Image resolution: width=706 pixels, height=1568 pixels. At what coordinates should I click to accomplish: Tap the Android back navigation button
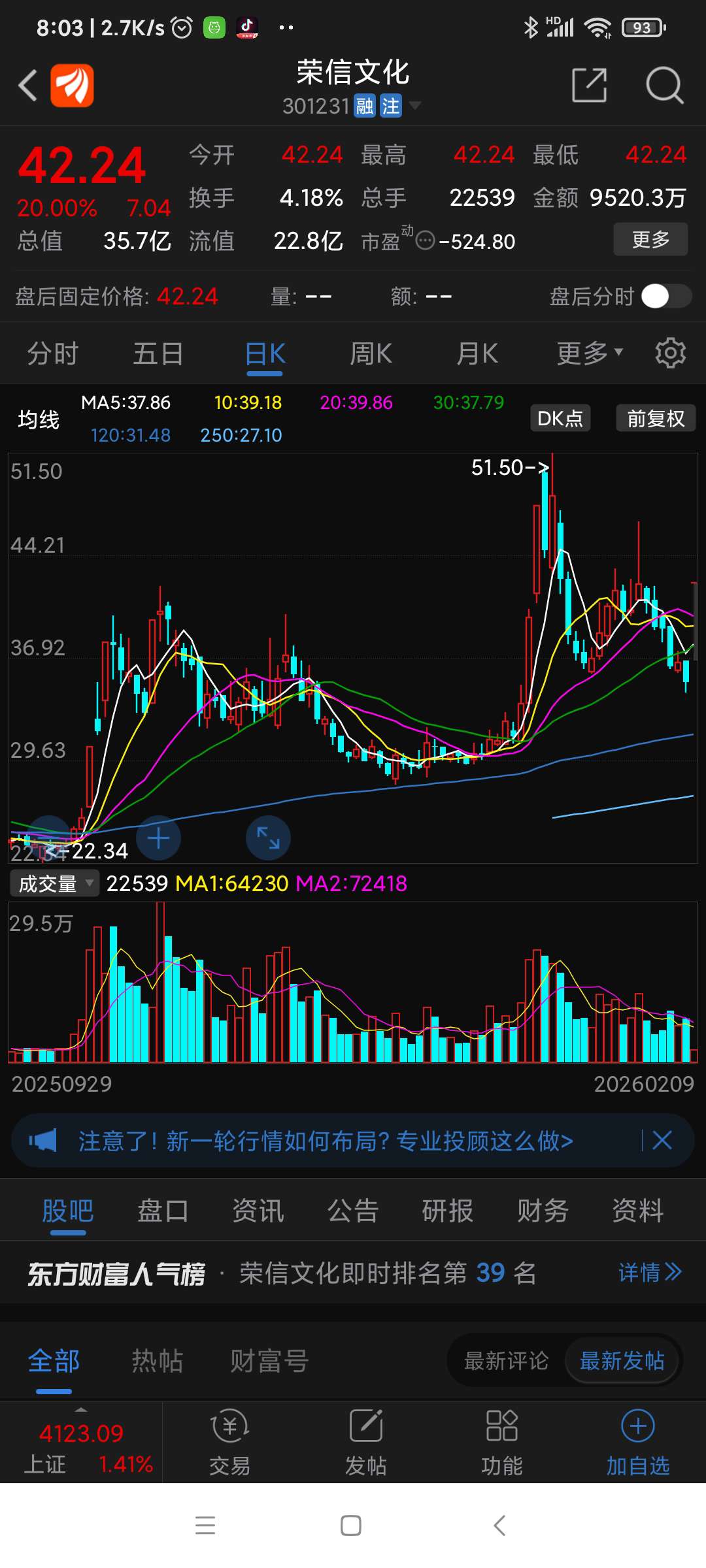[499, 1526]
